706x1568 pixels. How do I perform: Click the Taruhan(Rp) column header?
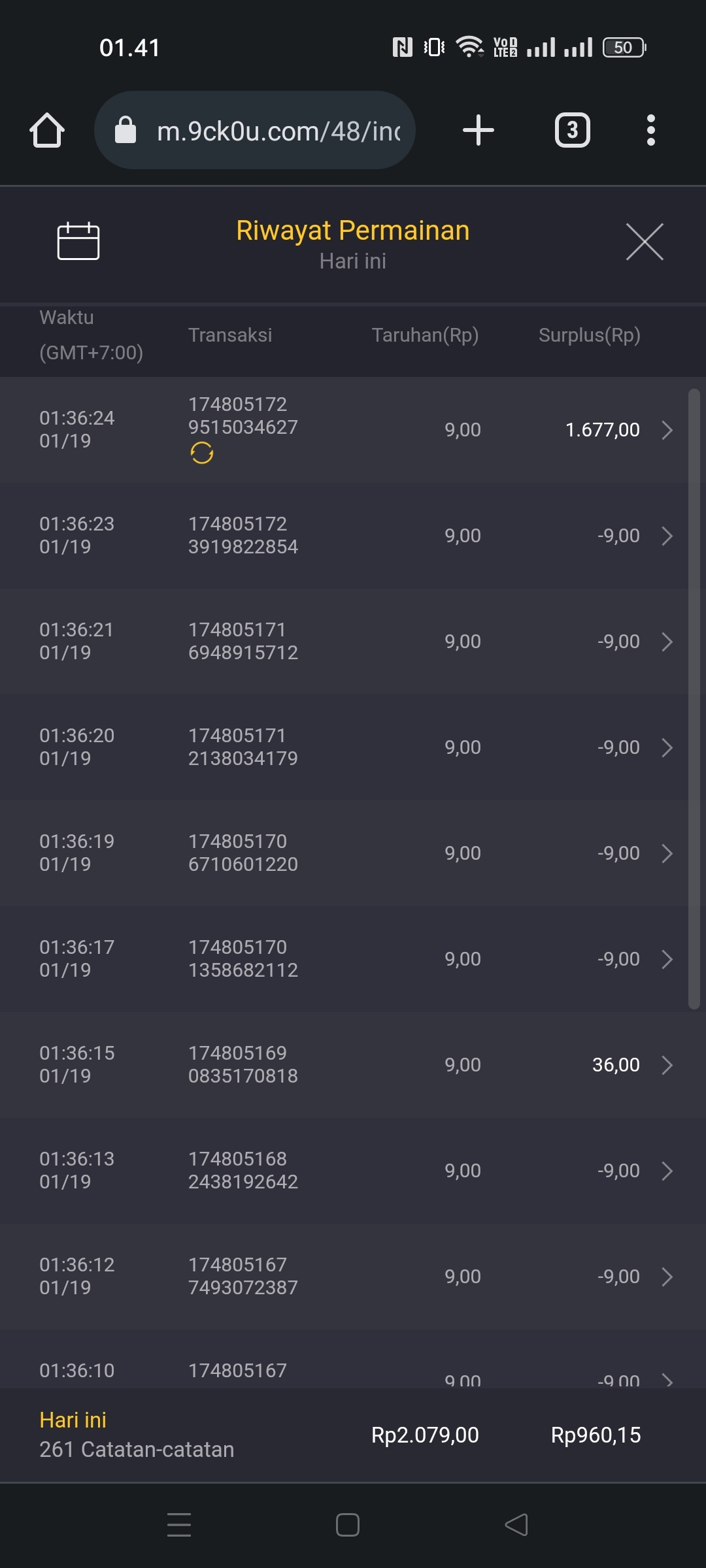[x=425, y=335]
